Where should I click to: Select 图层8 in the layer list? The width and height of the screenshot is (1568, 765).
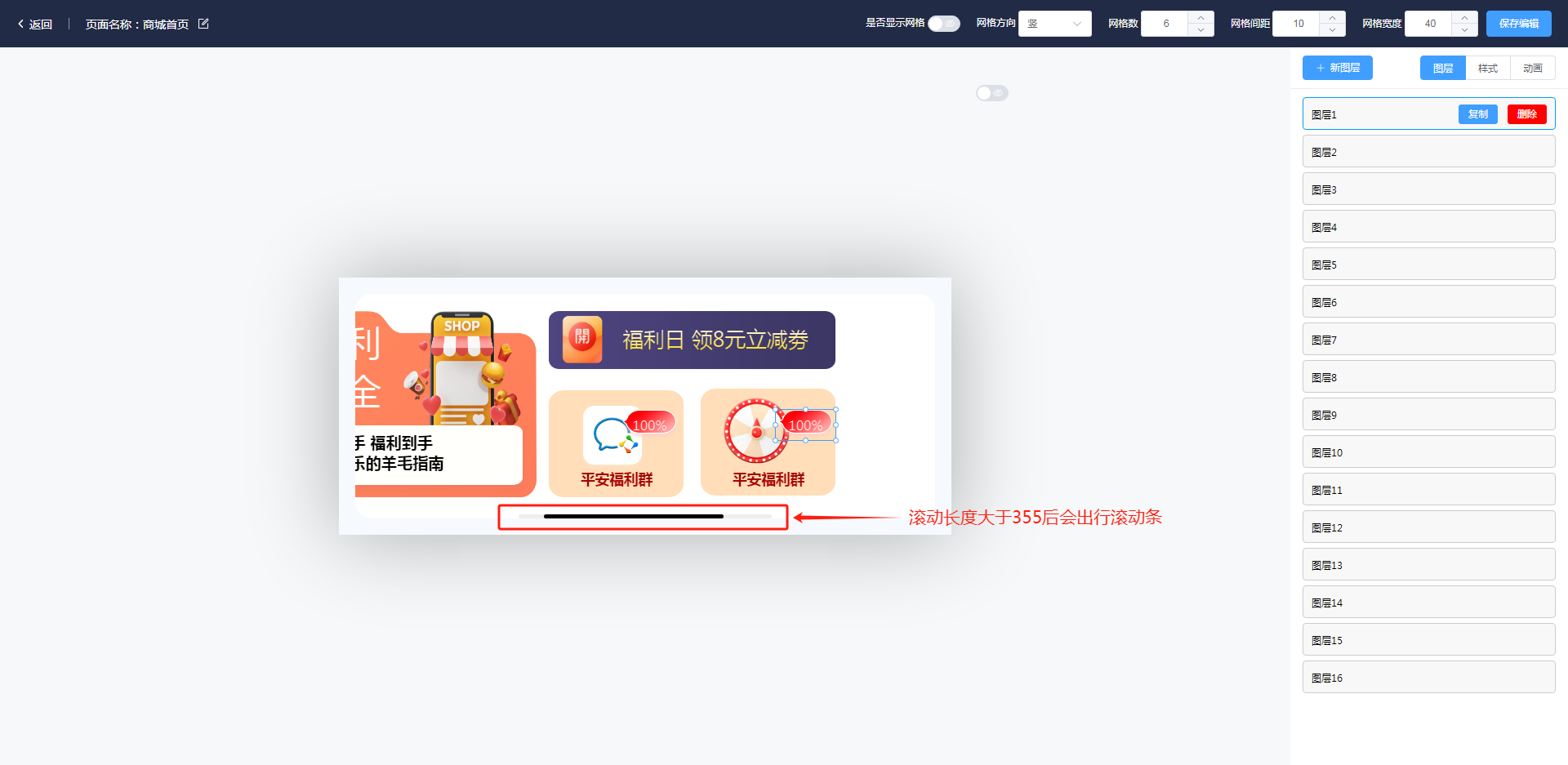coord(1428,378)
